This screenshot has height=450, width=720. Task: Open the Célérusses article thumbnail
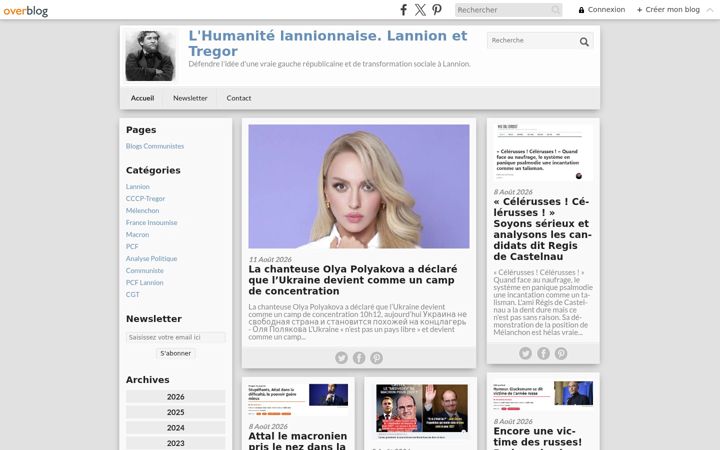click(543, 152)
